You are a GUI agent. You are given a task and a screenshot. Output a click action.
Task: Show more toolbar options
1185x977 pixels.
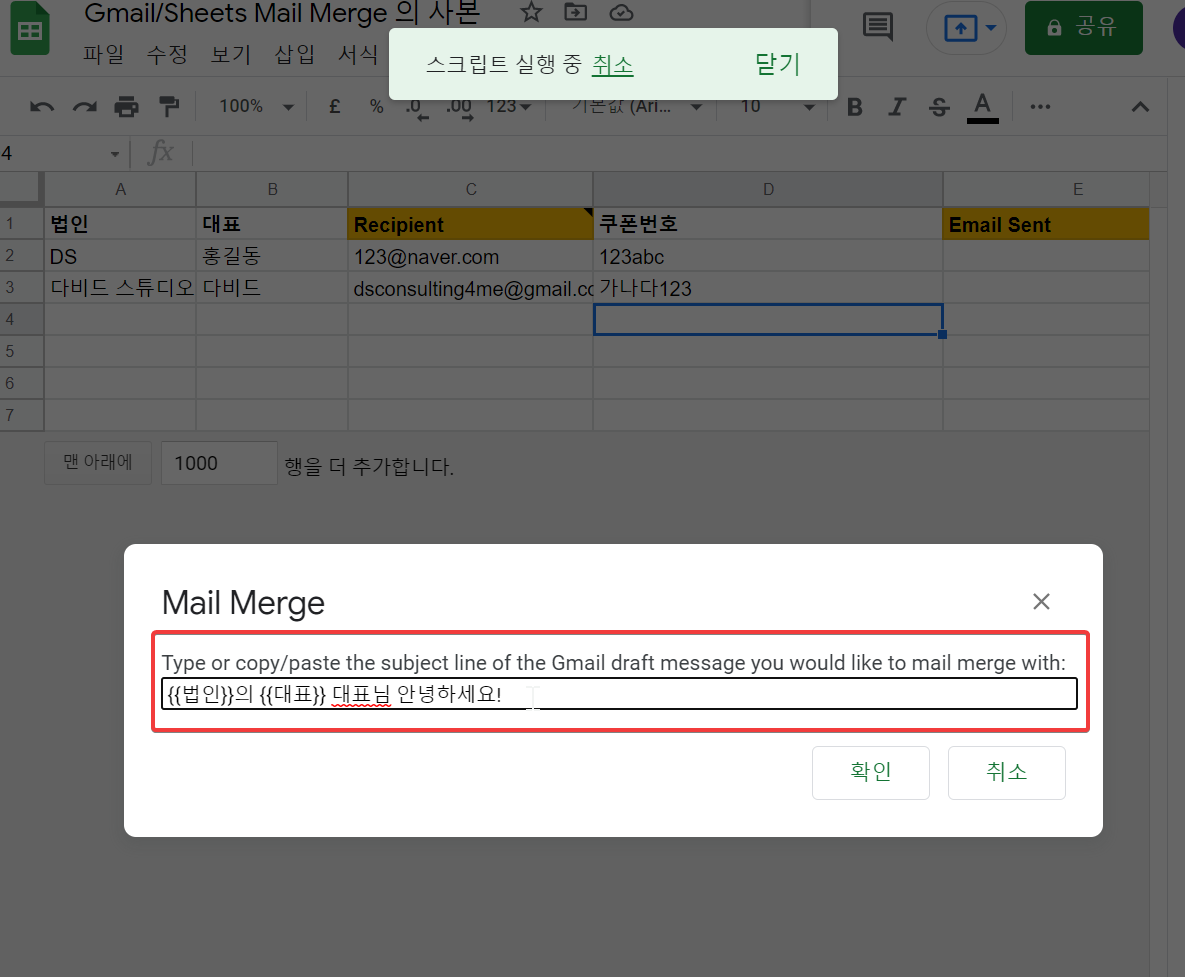pyautogui.click(x=1040, y=107)
